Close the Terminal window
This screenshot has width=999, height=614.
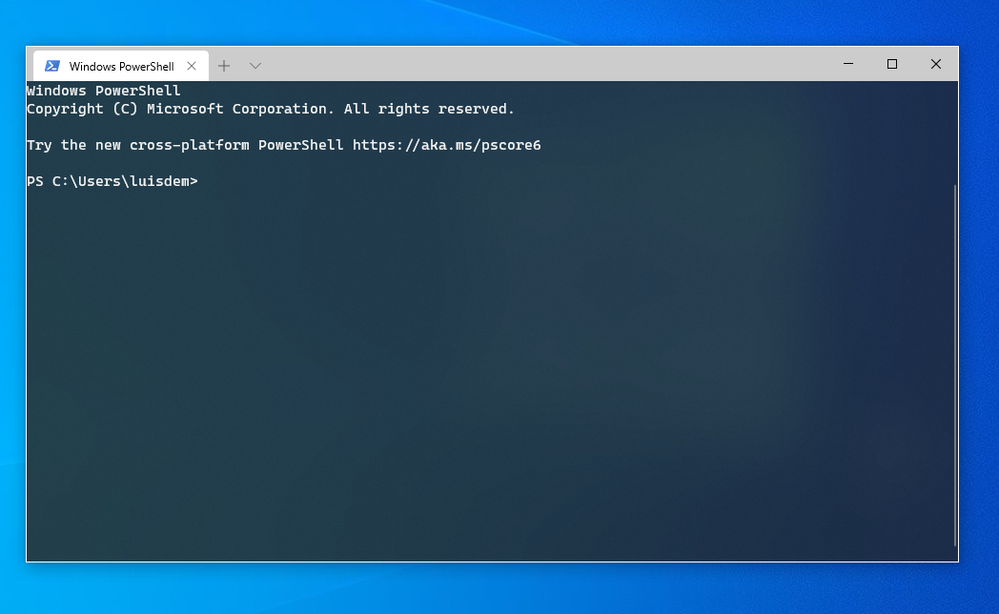pyautogui.click(x=935, y=64)
